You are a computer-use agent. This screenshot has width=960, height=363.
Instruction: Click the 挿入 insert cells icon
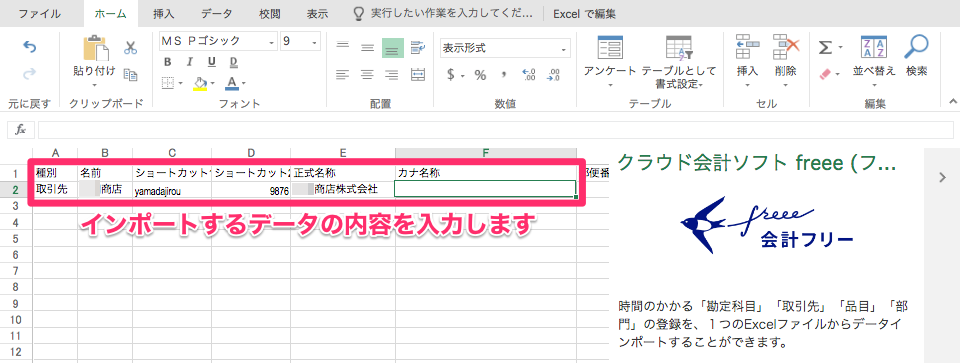(748, 47)
